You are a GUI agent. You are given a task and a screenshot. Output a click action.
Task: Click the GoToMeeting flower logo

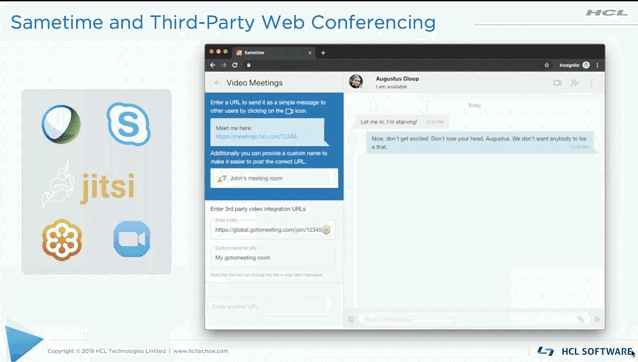(x=62, y=240)
